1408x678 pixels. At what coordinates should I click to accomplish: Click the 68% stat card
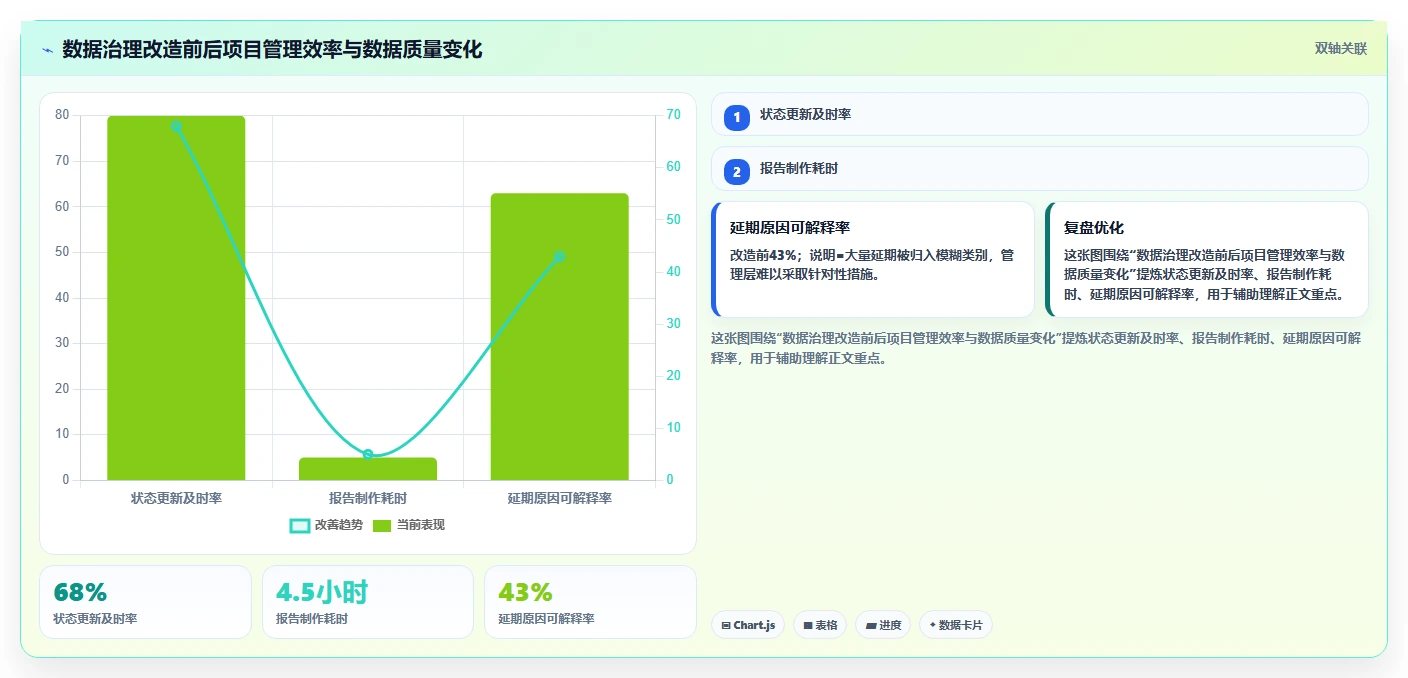click(145, 602)
